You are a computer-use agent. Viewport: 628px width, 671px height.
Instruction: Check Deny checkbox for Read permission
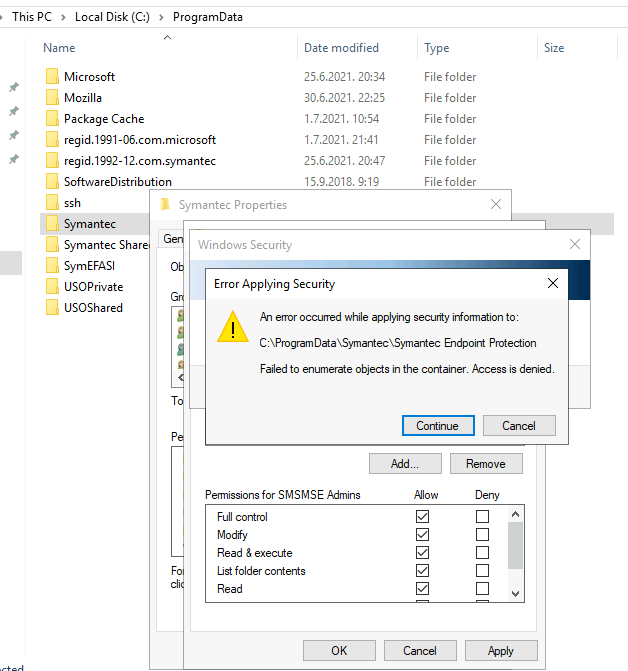pyautogui.click(x=483, y=588)
